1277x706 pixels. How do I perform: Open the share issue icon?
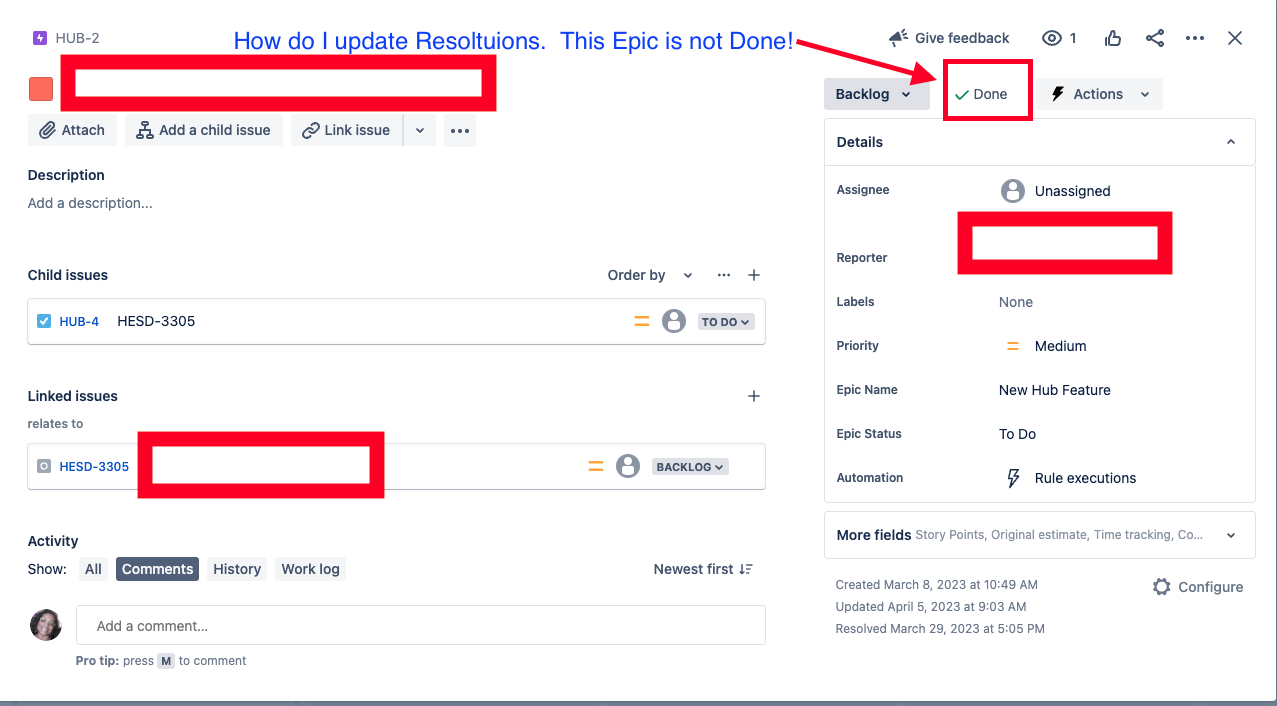click(x=1155, y=38)
